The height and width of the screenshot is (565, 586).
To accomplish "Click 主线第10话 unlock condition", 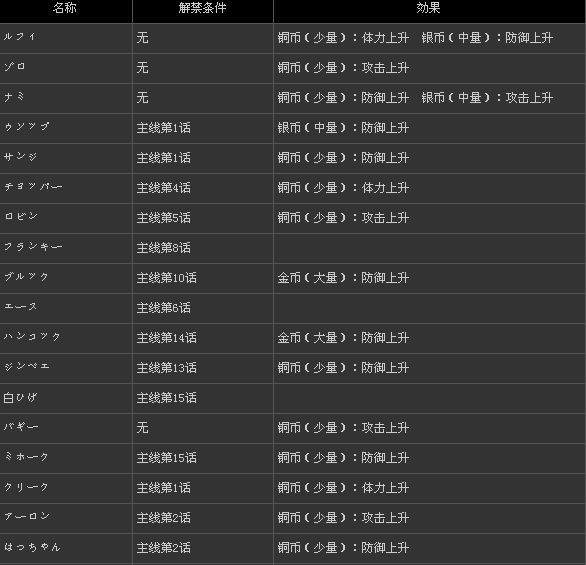I will [x=167, y=278].
